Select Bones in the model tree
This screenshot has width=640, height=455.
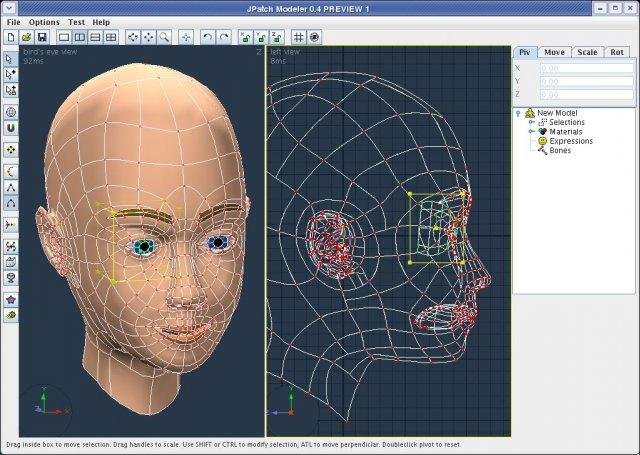tap(560, 150)
